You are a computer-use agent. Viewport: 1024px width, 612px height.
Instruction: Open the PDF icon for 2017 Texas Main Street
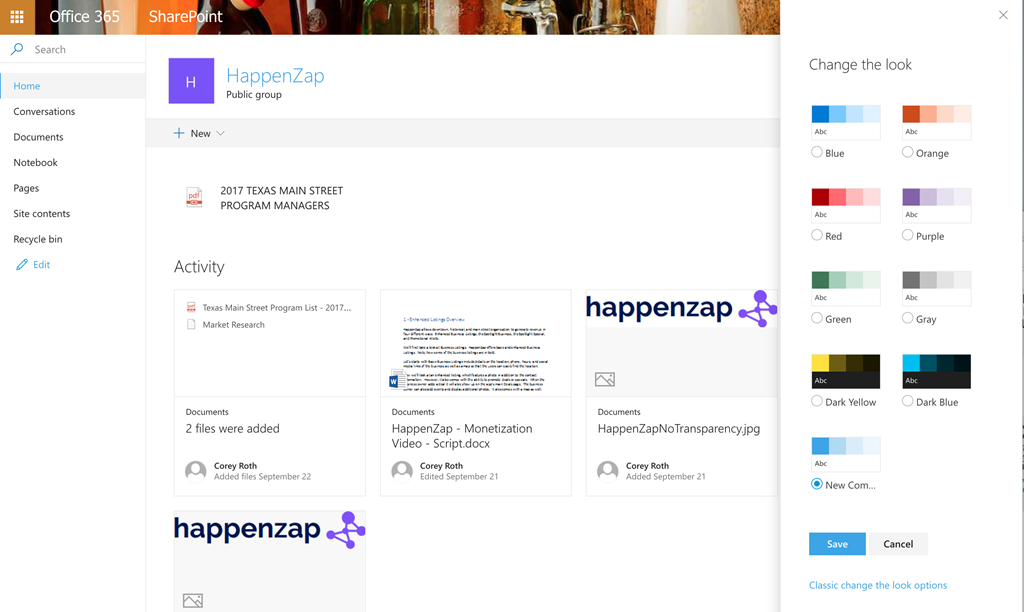pyautogui.click(x=194, y=198)
